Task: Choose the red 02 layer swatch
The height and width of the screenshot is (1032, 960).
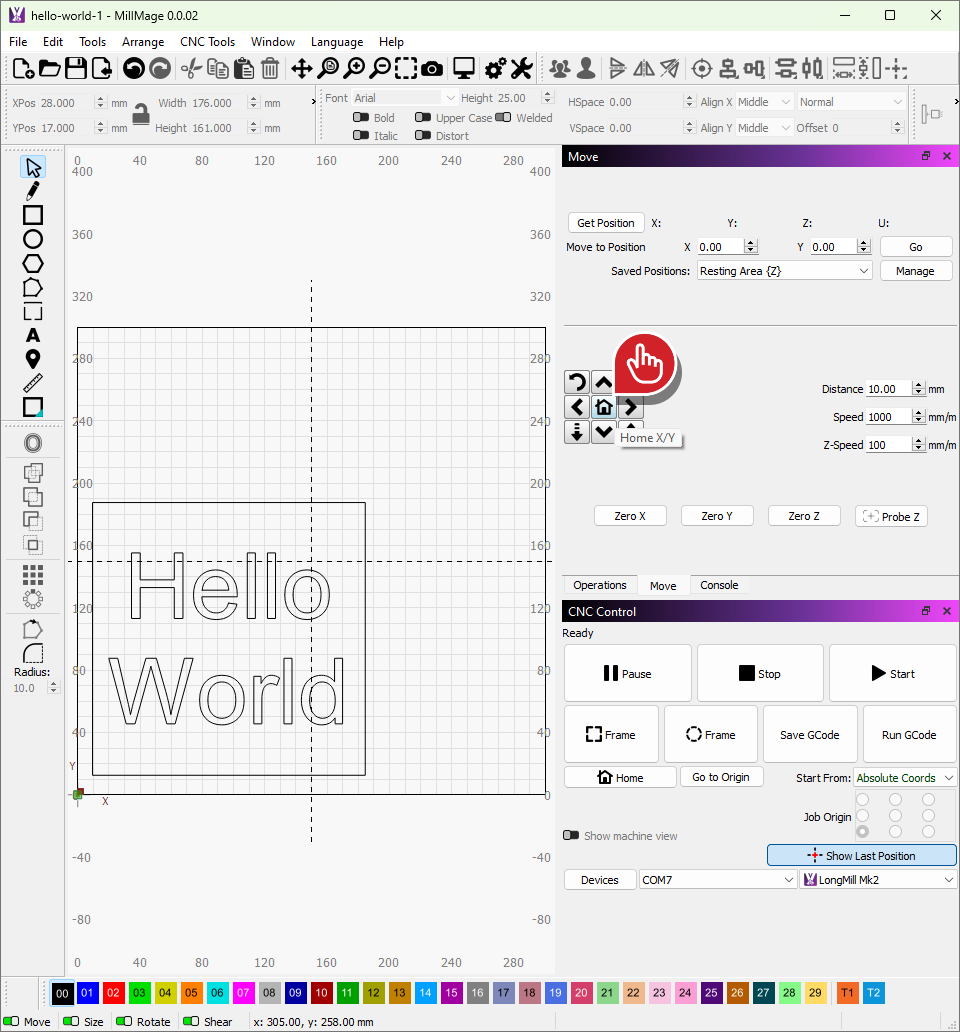Action: pyautogui.click(x=113, y=993)
